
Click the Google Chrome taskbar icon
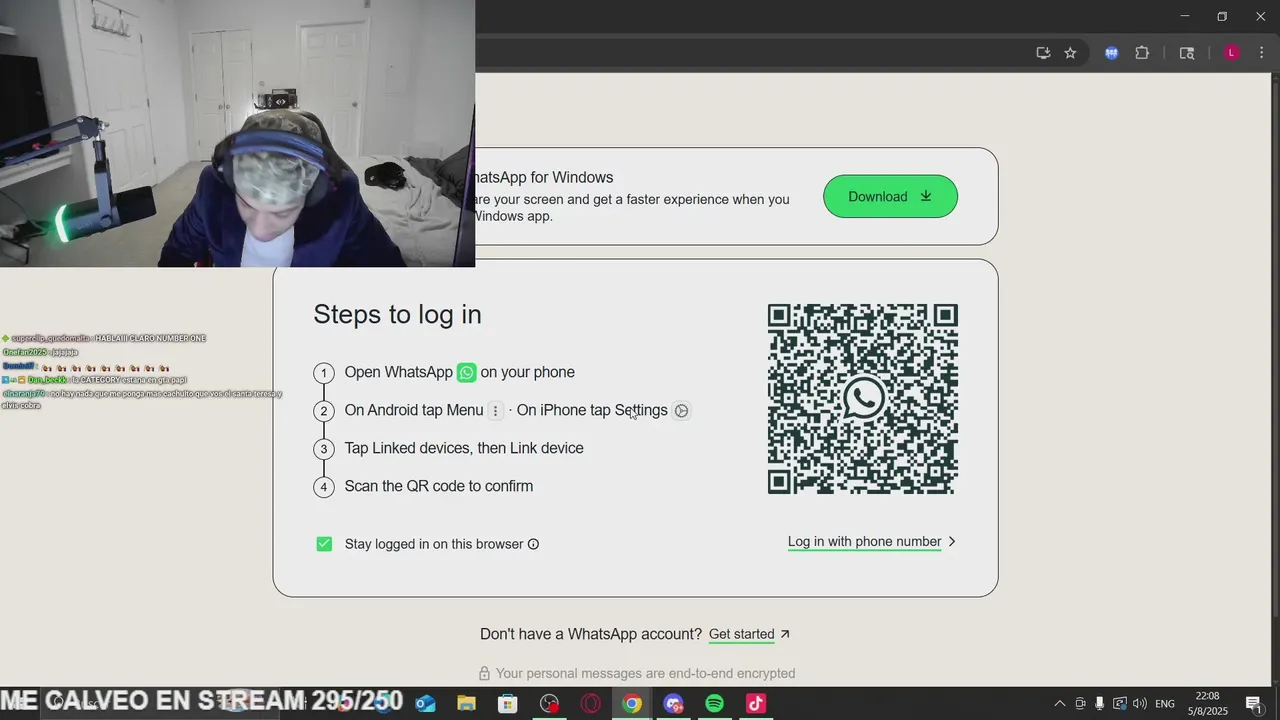[632, 704]
